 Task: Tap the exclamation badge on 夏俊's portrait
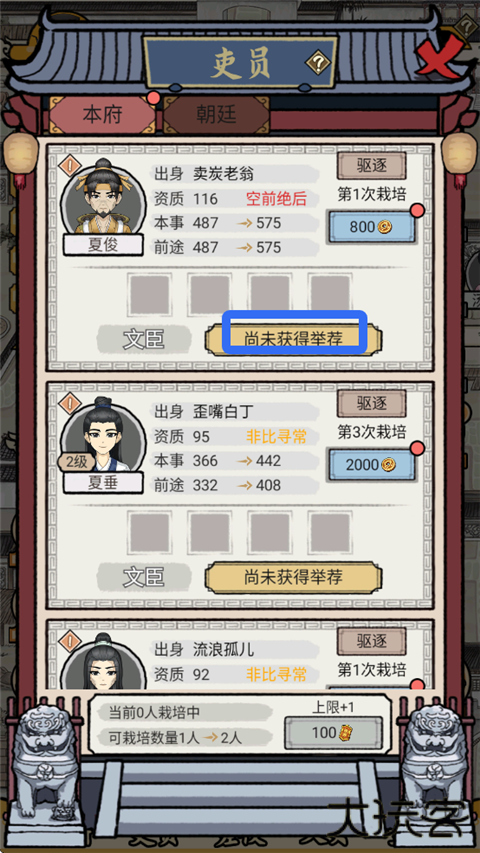(70, 165)
